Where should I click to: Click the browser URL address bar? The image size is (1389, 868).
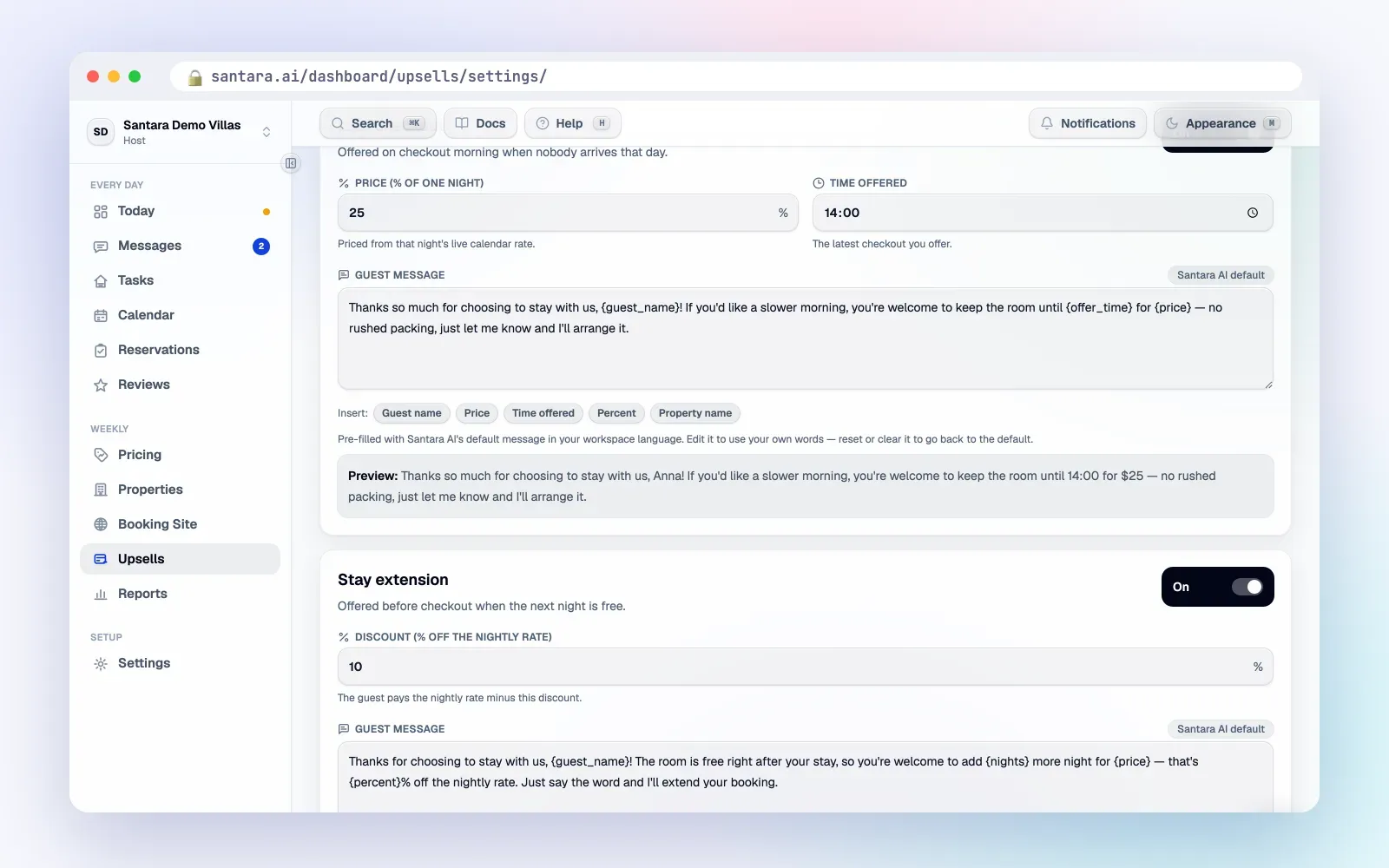[736, 76]
